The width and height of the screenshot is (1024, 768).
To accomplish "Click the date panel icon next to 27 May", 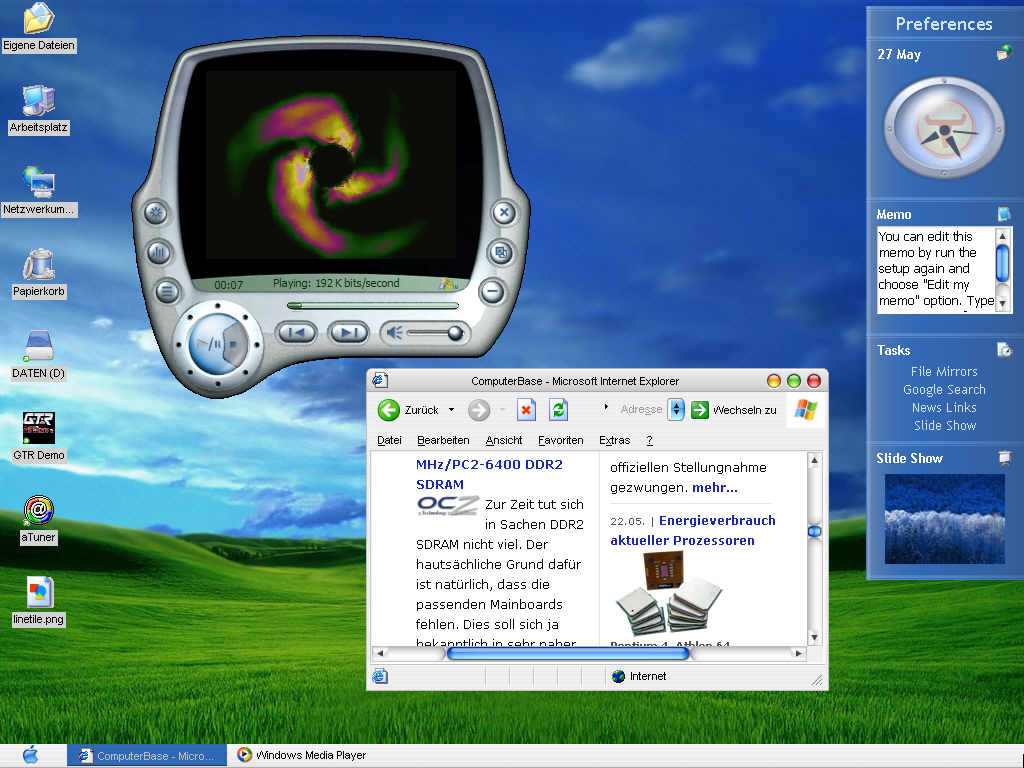I will 1004,53.
